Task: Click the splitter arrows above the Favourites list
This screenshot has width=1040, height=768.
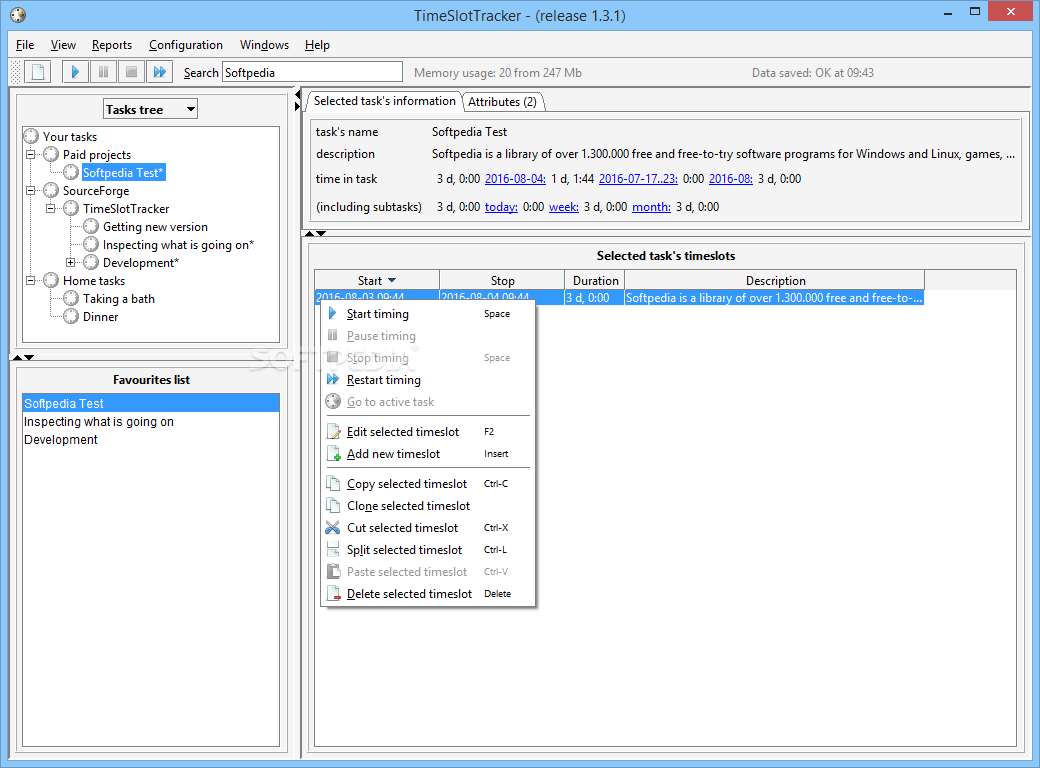Action: (x=23, y=357)
